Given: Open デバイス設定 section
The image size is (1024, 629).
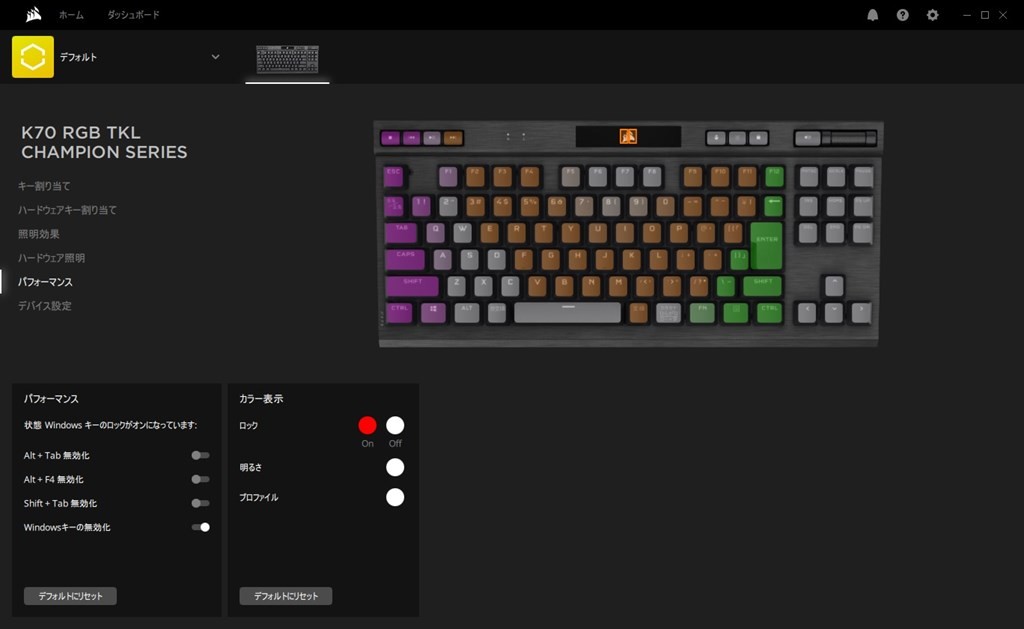Looking at the screenshot, I should (44, 306).
